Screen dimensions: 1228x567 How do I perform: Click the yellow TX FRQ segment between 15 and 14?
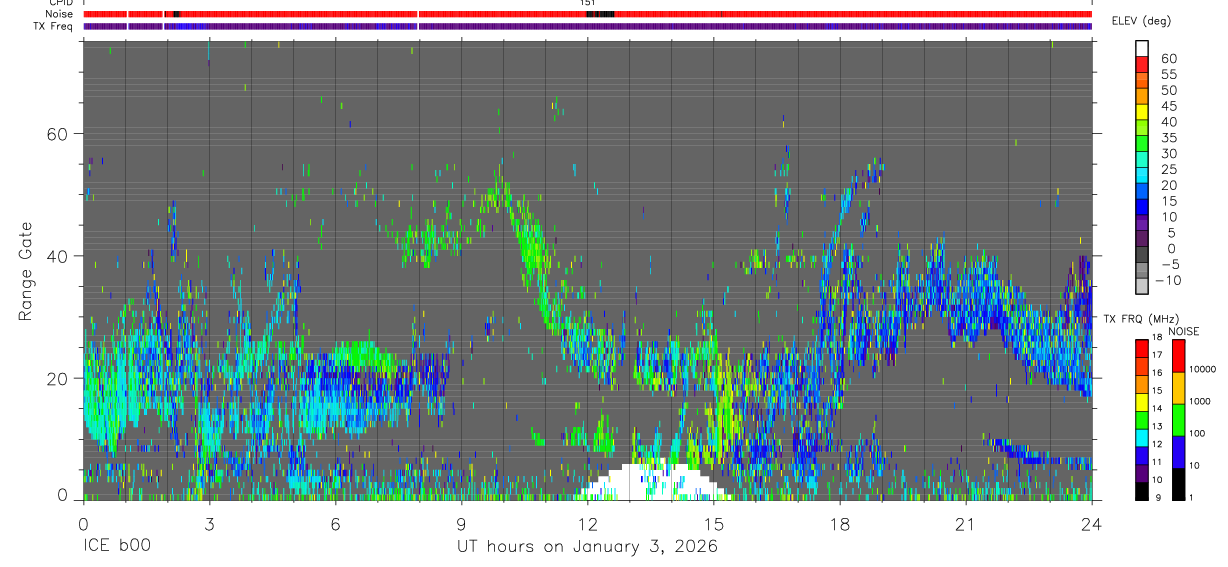pyautogui.click(x=1142, y=402)
